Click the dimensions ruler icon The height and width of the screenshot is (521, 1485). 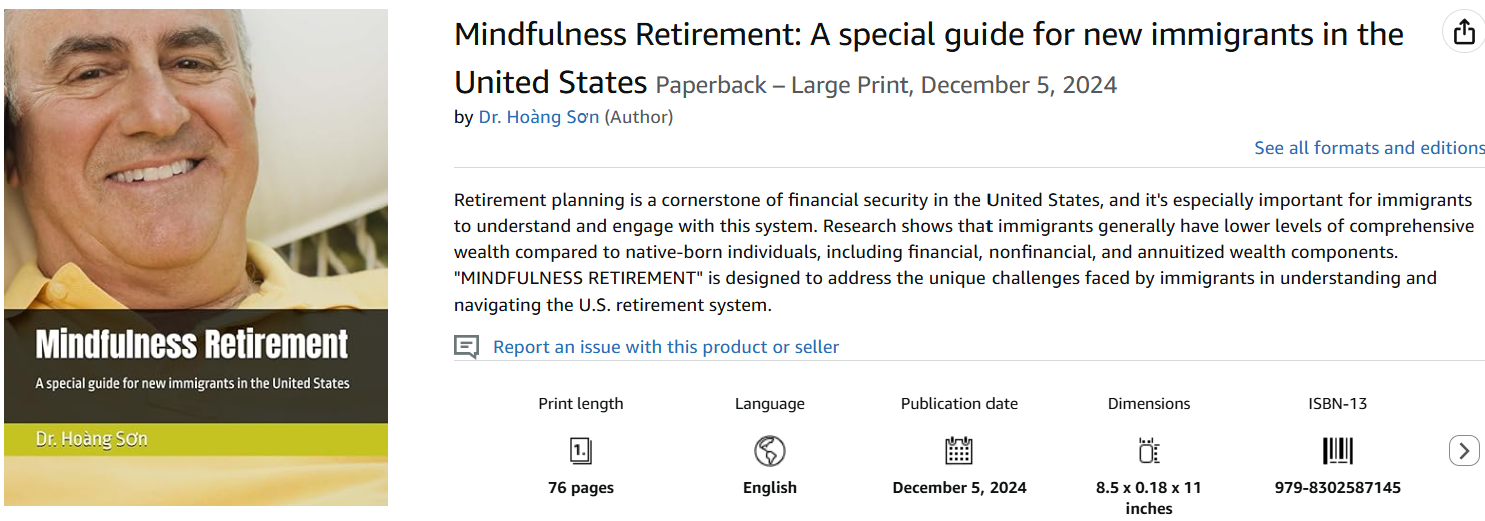point(1148,451)
